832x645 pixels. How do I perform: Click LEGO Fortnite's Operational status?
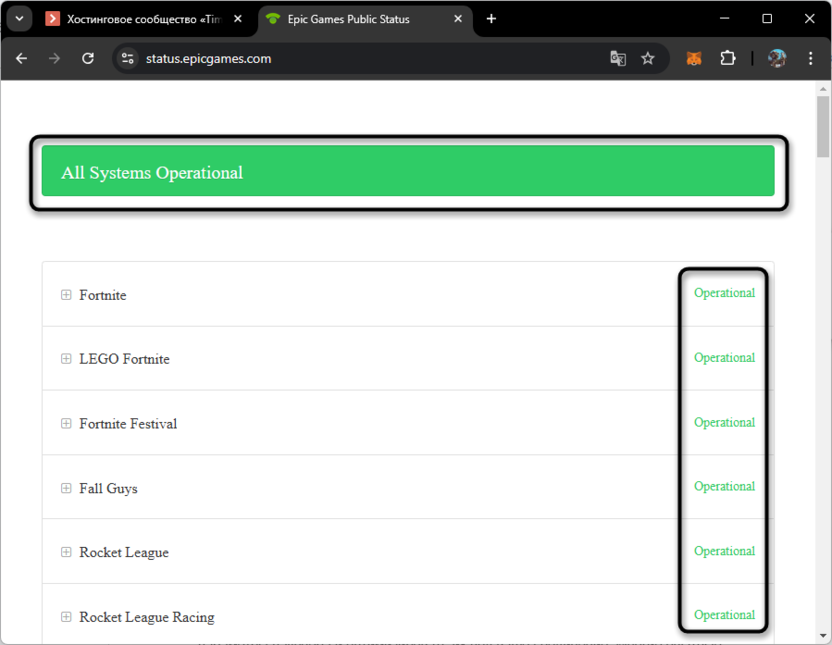click(724, 358)
